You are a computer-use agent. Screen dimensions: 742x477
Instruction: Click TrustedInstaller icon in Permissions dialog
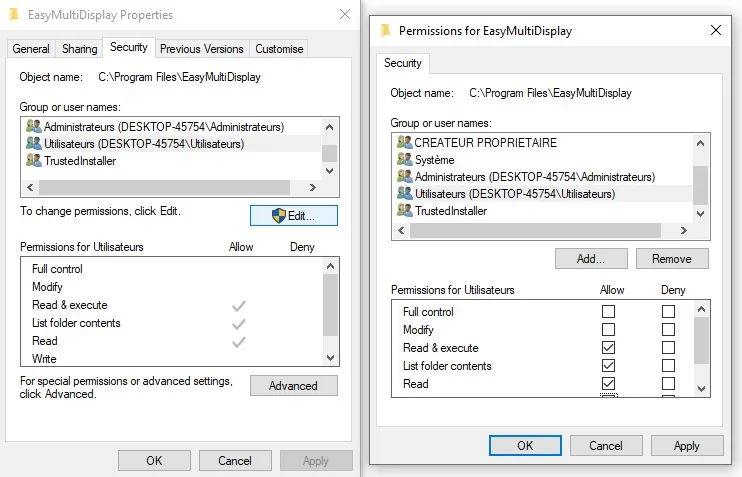click(x=405, y=211)
